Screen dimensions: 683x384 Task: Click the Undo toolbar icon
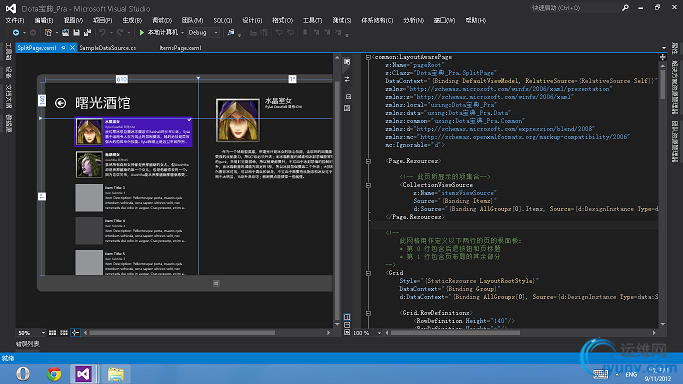coord(102,32)
